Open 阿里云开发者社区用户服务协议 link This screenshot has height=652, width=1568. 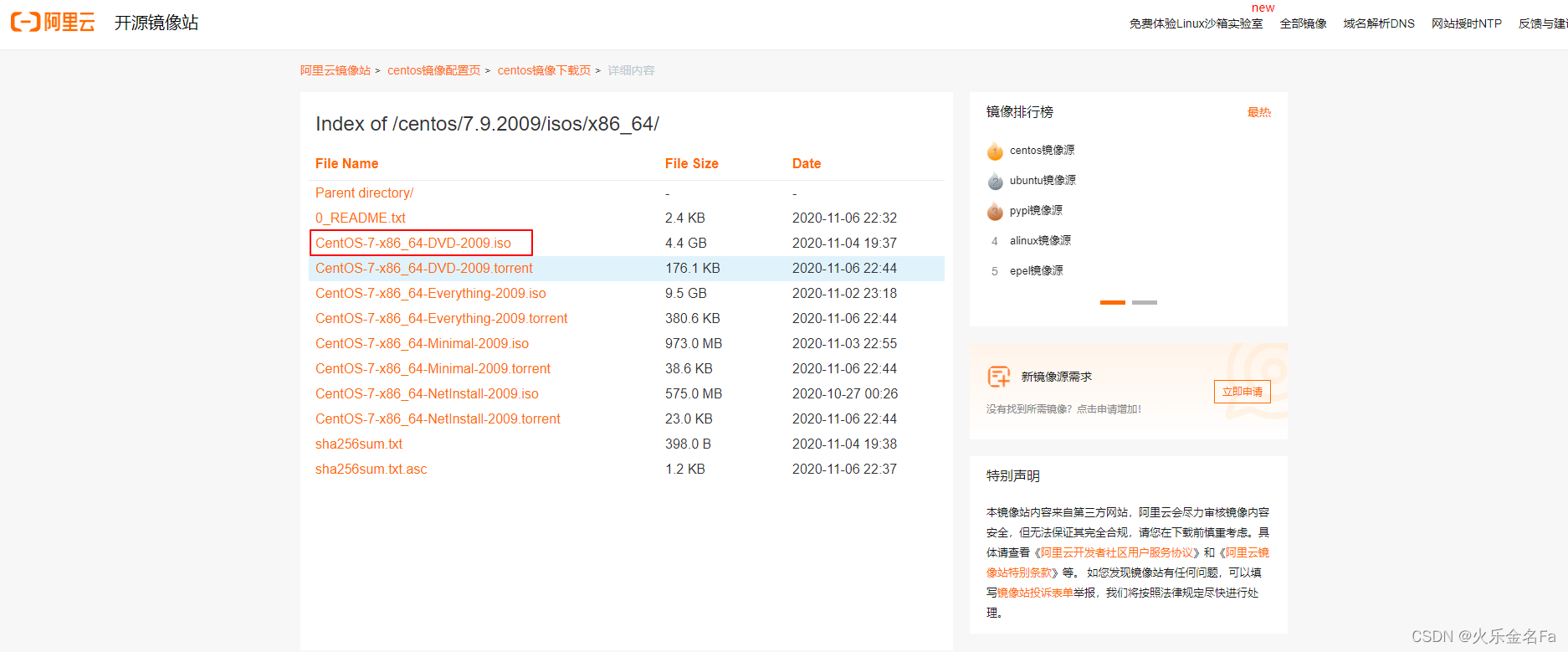click(x=1117, y=552)
